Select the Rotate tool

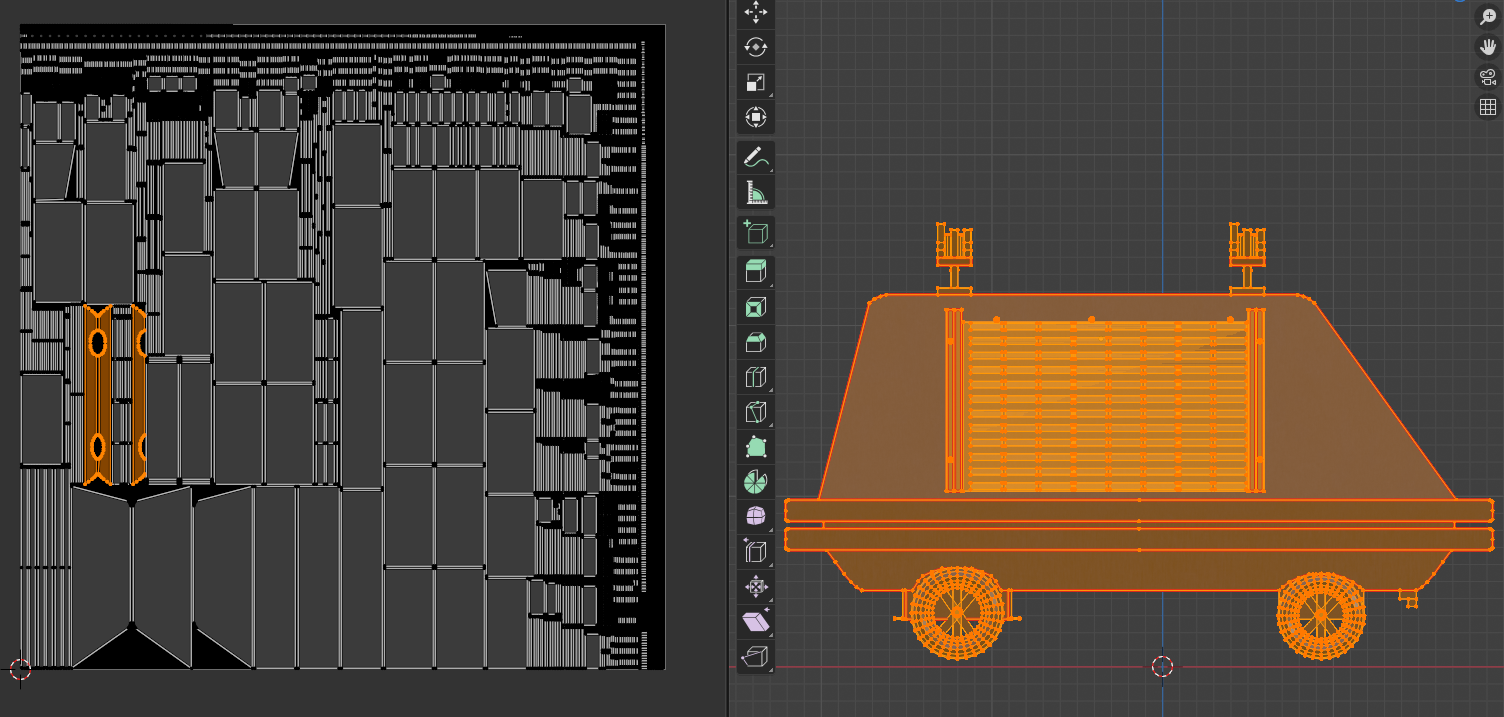756,47
